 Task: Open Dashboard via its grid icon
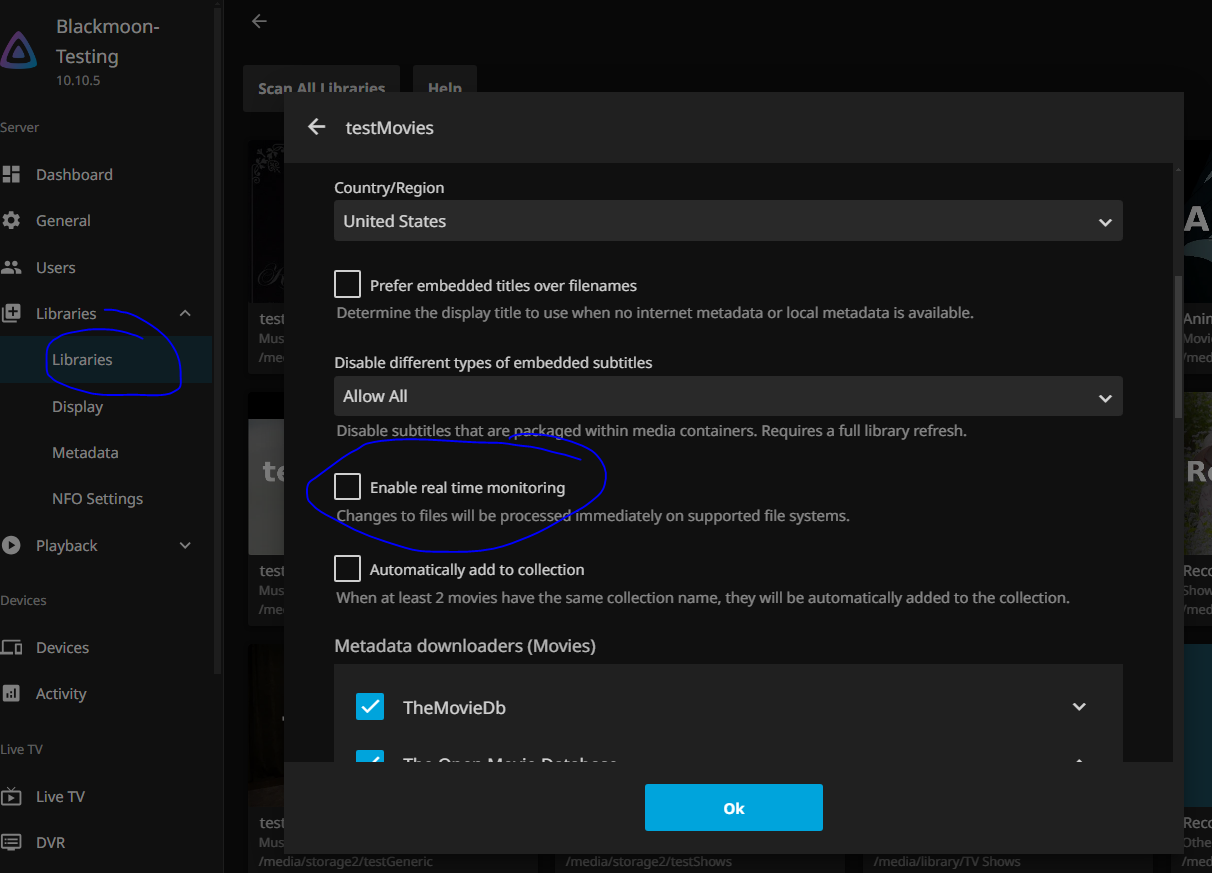(x=12, y=174)
